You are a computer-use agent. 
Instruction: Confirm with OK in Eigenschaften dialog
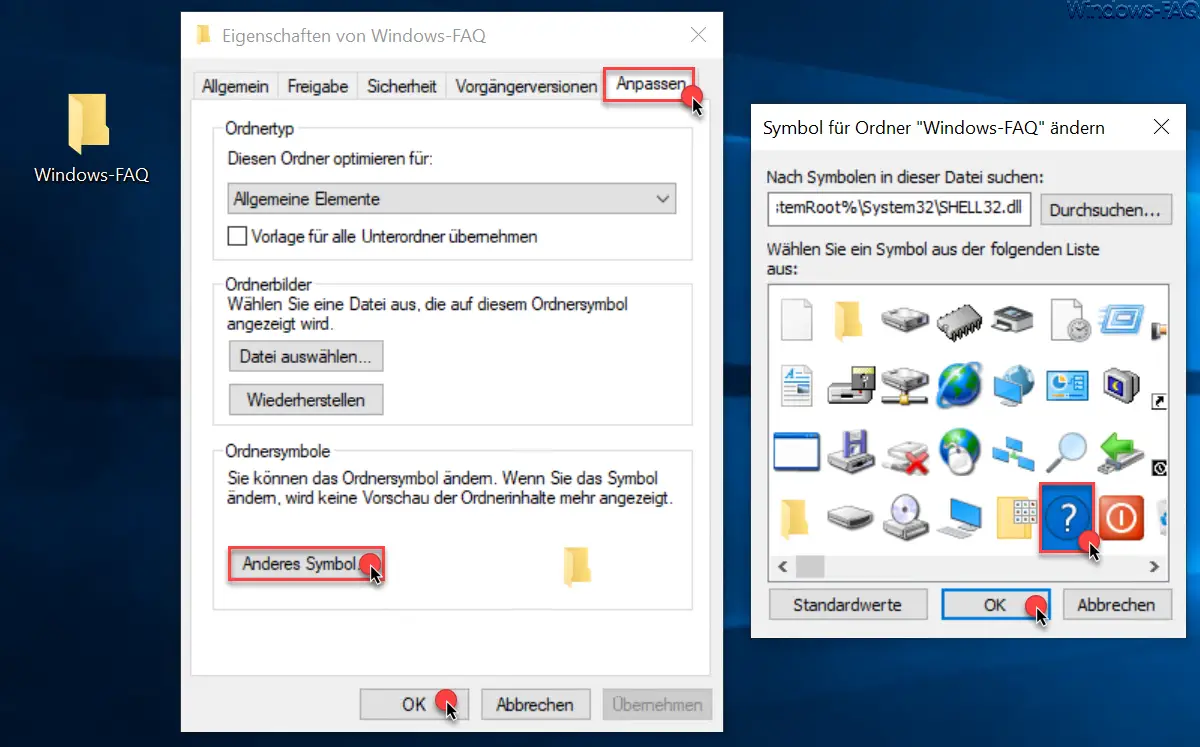(x=414, y=704)
